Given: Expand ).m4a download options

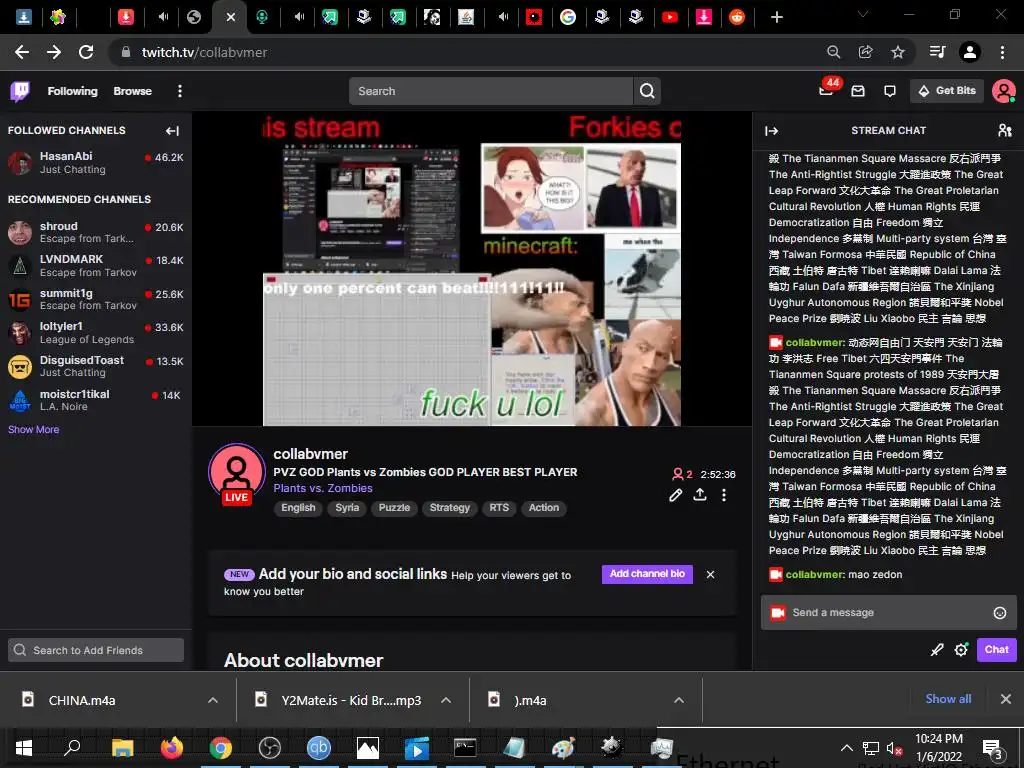Looking at the screenshot, I should (x=679, y=700).
